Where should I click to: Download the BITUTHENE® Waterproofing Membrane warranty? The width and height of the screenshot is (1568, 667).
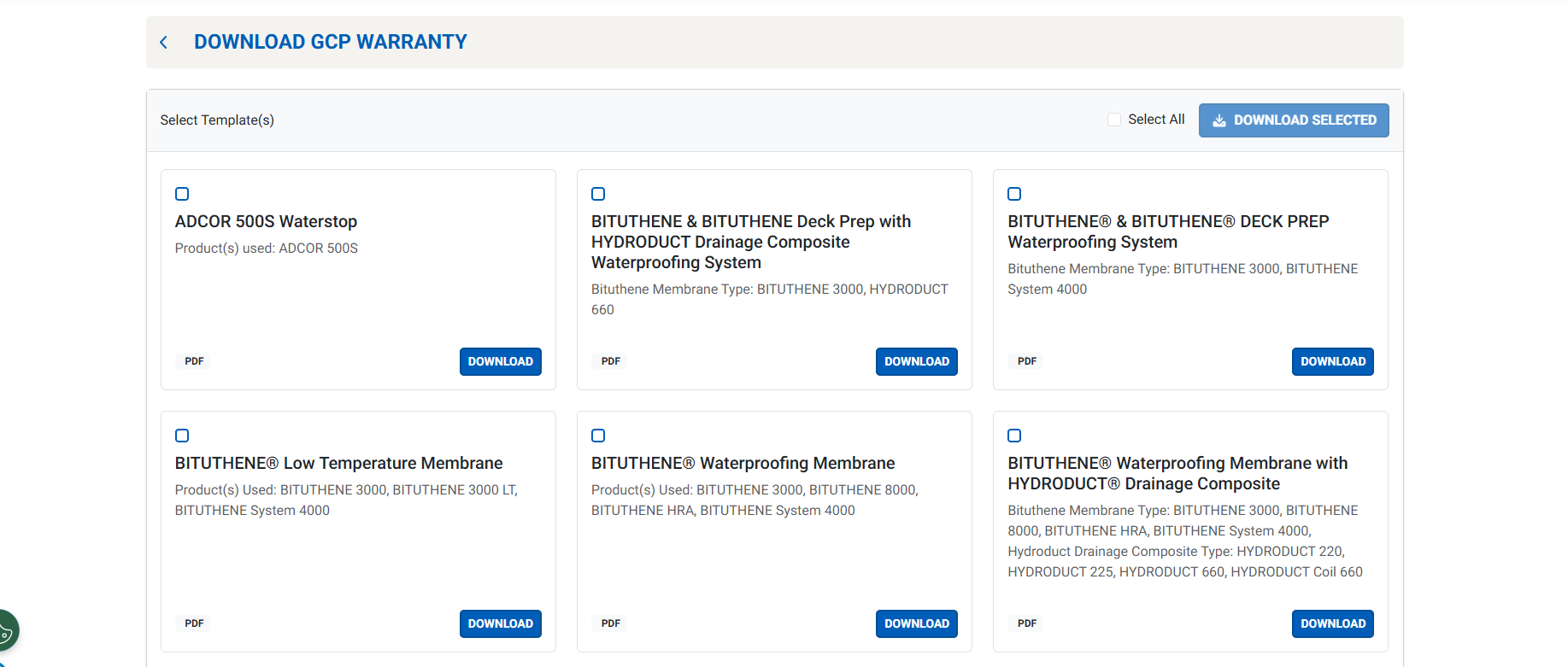tap(917, 623)
